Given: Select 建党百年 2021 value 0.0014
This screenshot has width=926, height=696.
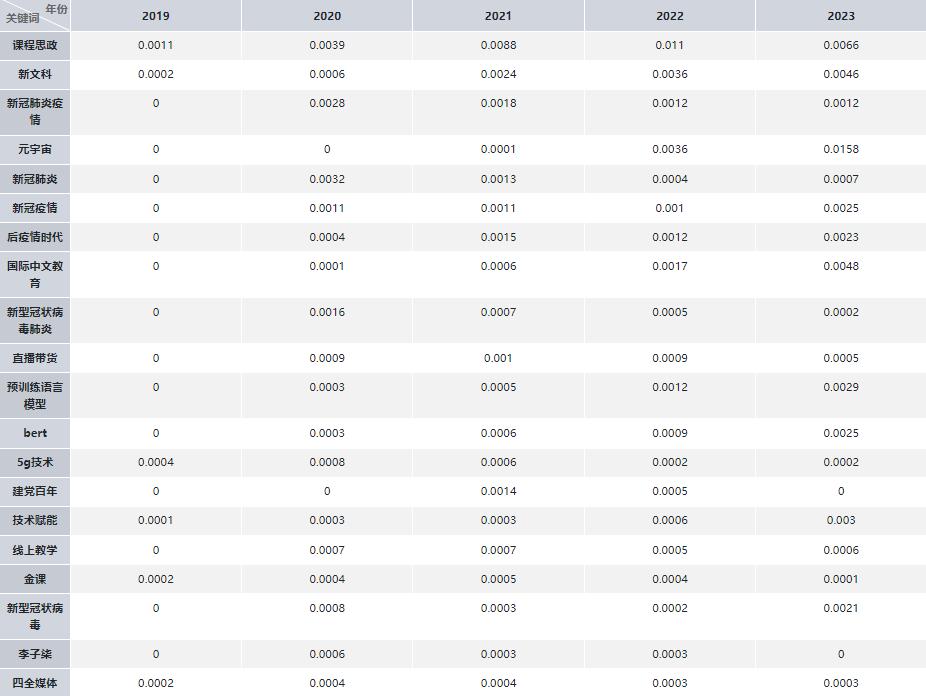Looking at the screenshot, I should (x=498, y=491).
